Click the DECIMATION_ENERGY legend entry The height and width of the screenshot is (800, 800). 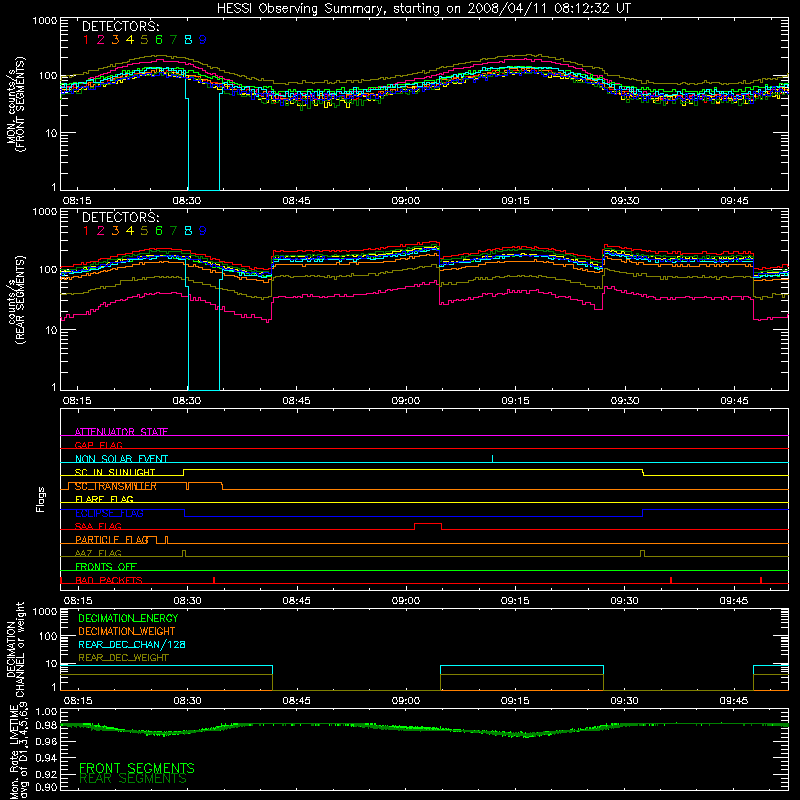128,618
